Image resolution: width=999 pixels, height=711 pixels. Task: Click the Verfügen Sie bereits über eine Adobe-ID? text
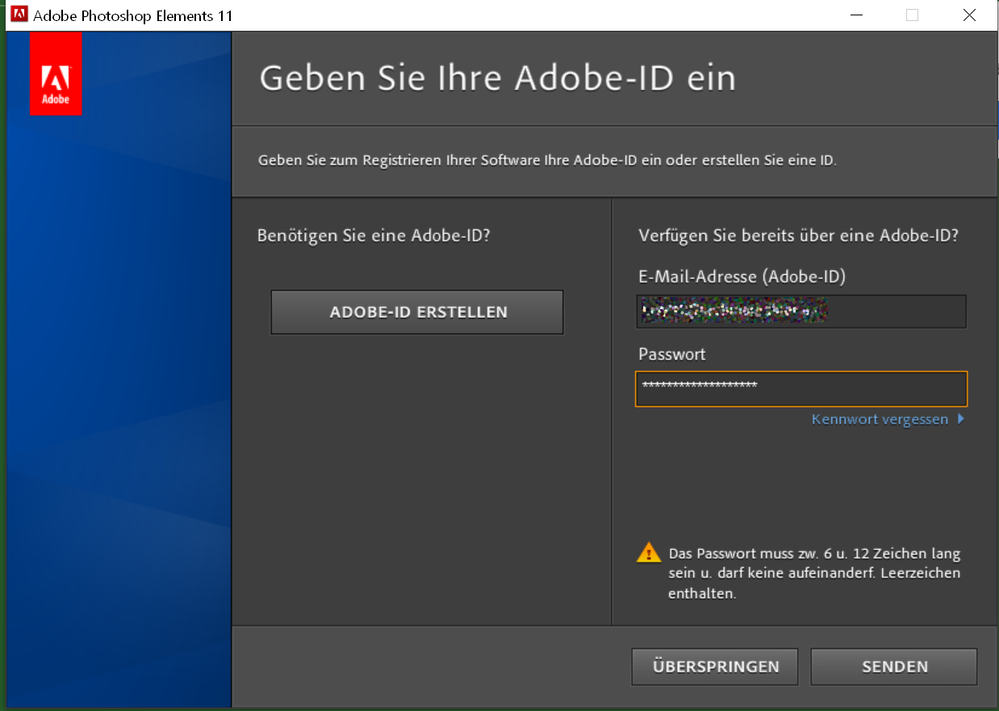coord(798,236)
